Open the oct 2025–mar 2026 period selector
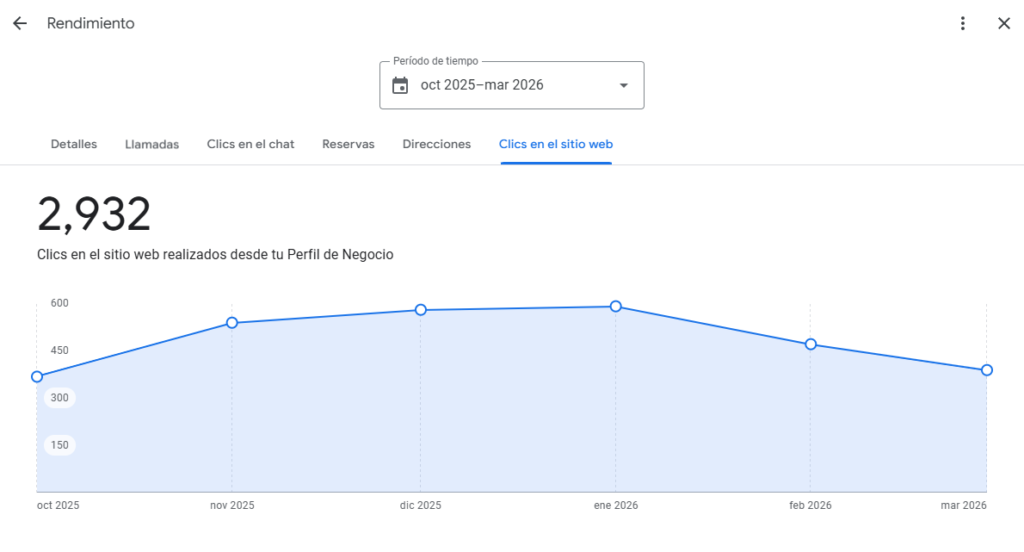This screenshot has width=1024, height=552. tap(511, 86)
